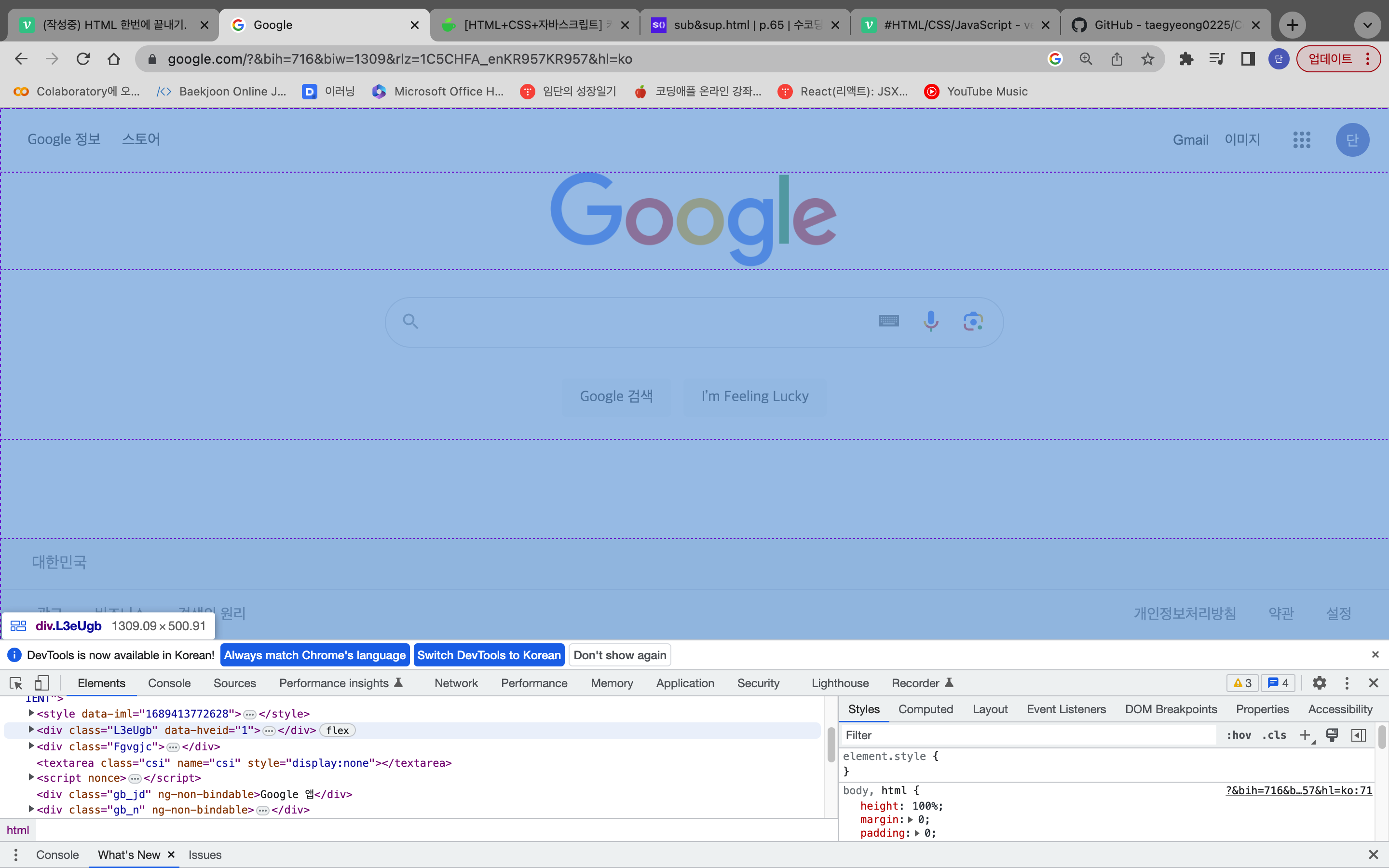Open the browser home page
This screenshot has width=1389, height=868.
click(114, 58)
